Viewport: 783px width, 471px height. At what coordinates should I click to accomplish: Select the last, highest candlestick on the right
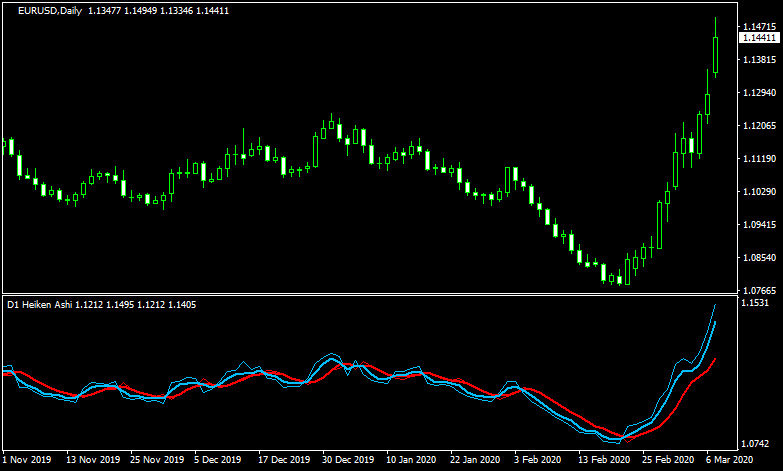(x=715, y=53)
